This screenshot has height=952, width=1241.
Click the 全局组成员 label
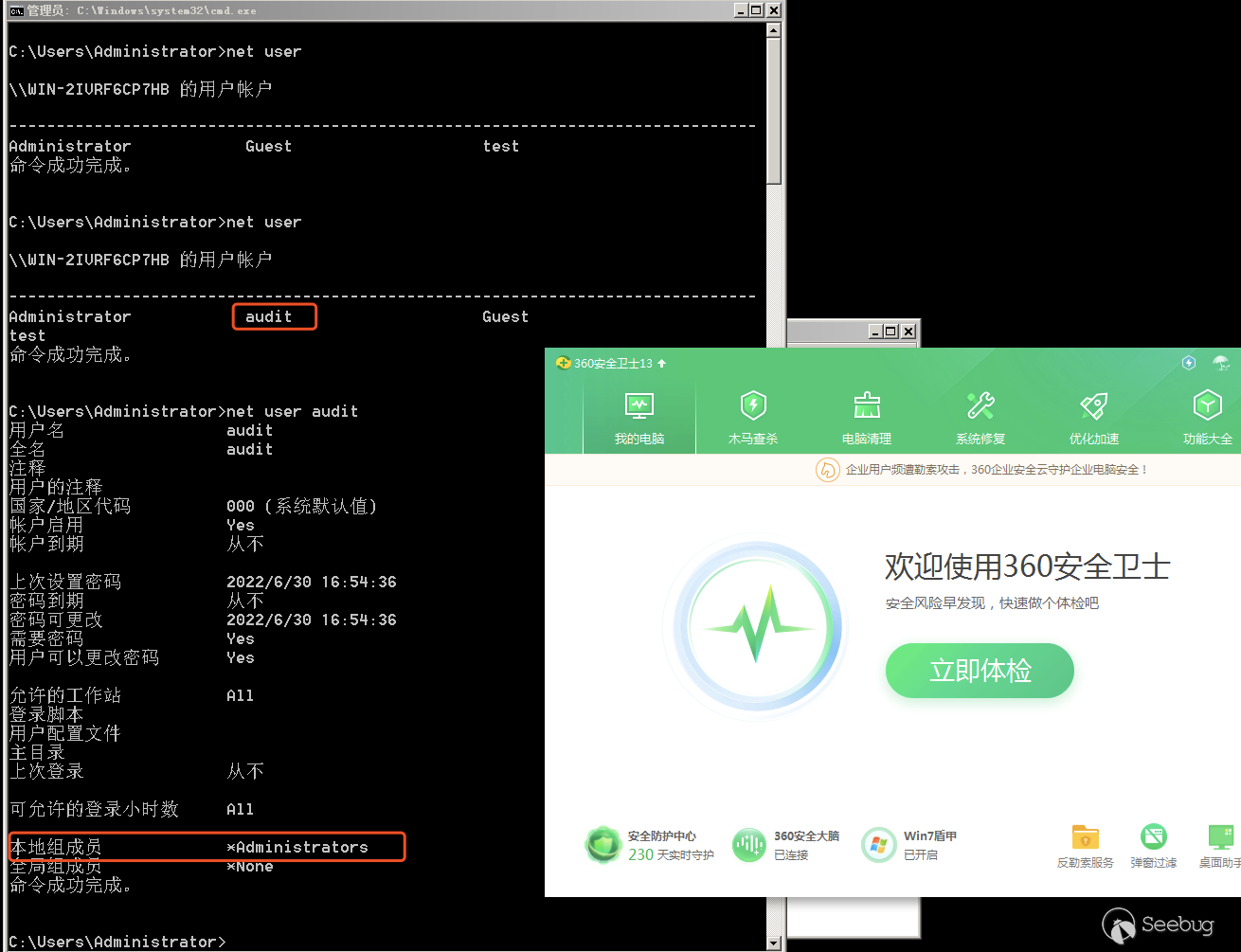(x=55, y=866)
